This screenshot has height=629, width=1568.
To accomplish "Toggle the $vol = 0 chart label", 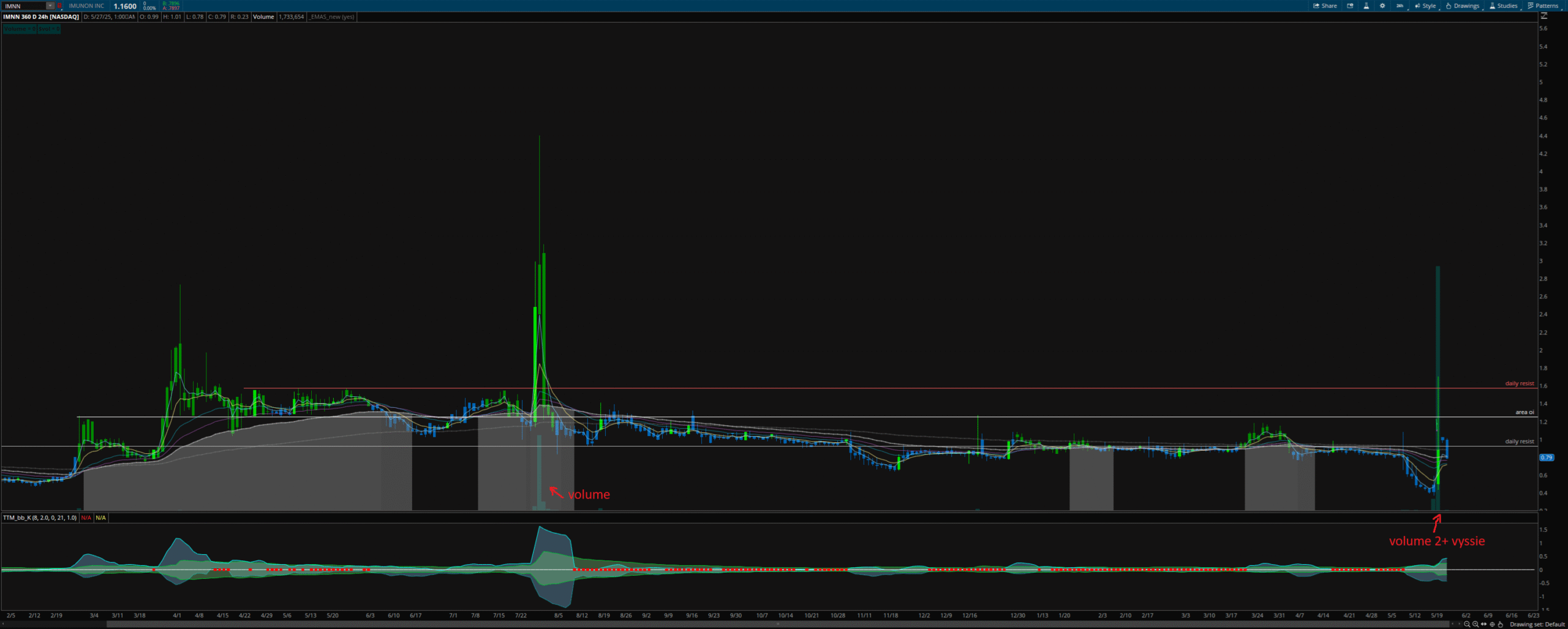I will coord(49,29).
